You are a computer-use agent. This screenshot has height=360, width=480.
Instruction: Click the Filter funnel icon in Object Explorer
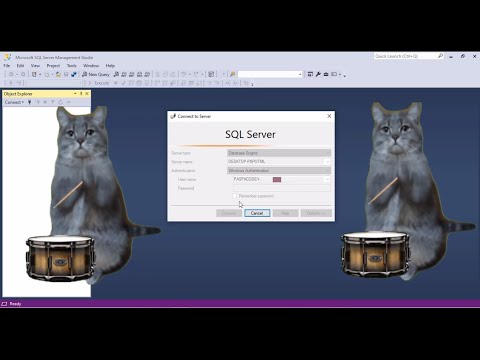point(53,102)
